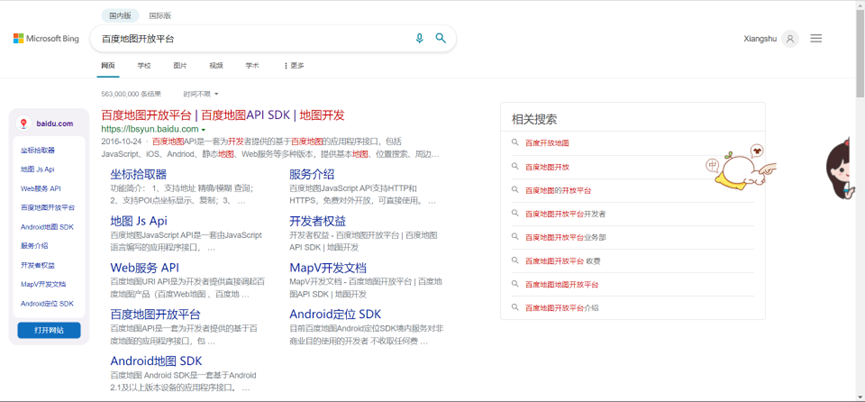865x402 pixels.
Task: Open sidebar link 坐标拾取器
Action: point(38,150)
